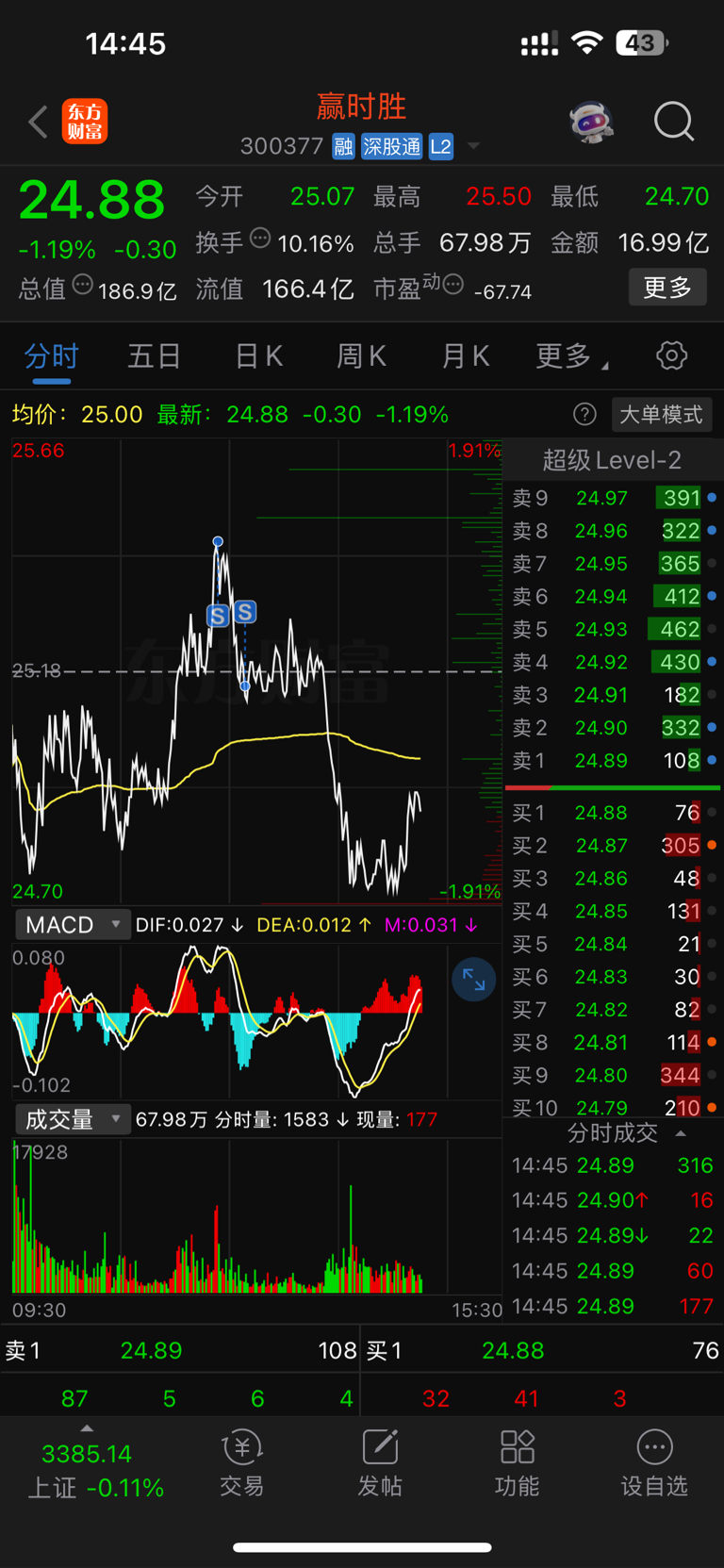Image resolution: width=724 pixels, height=1568 pixels.
Task: Collapse the 分时成交 panel arrow
Action: coord(681,1133)
